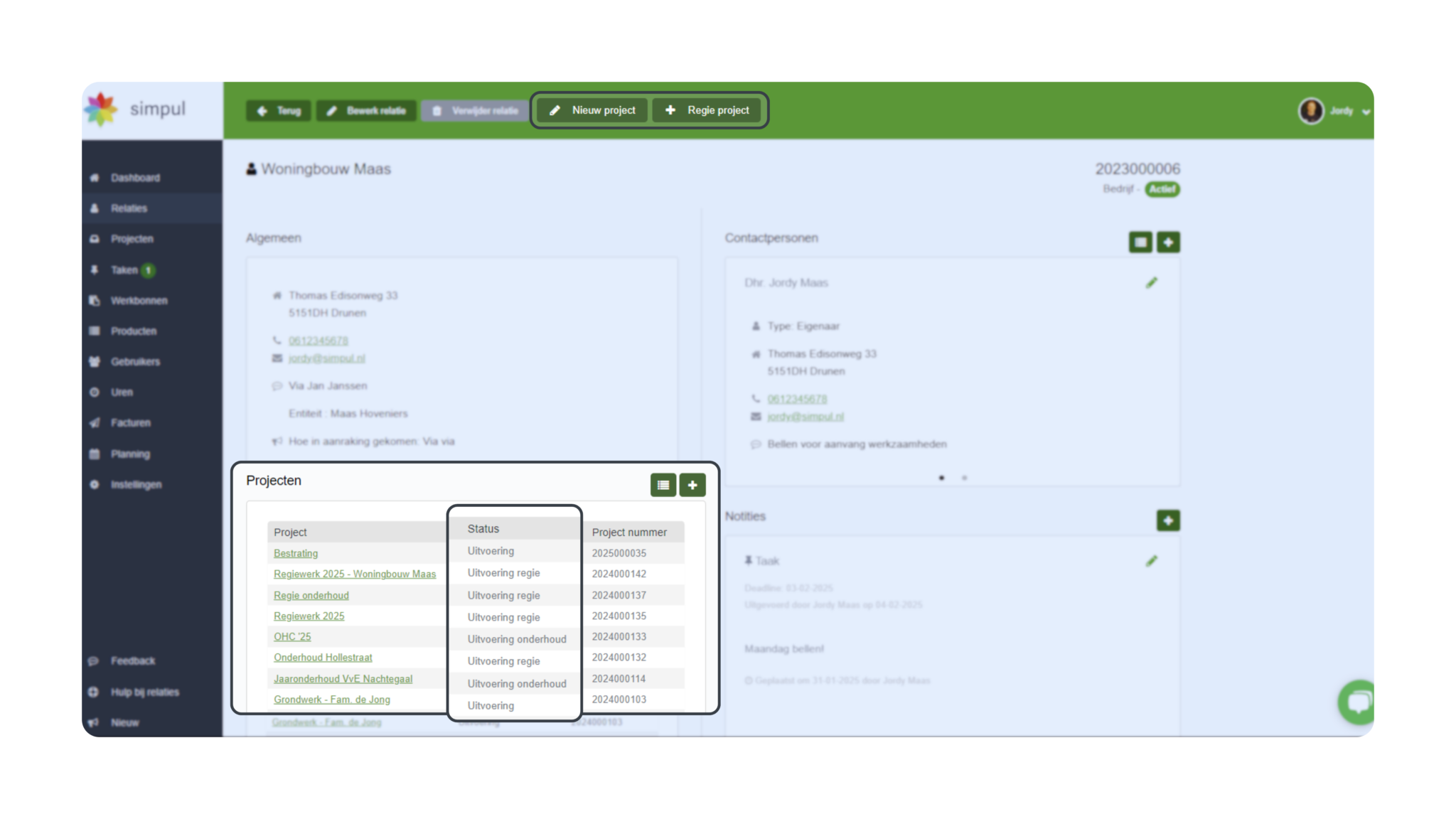Click the simpul logo
Image resolution: width=1456 pixels, height=819 pixels.
pos(136,109)
